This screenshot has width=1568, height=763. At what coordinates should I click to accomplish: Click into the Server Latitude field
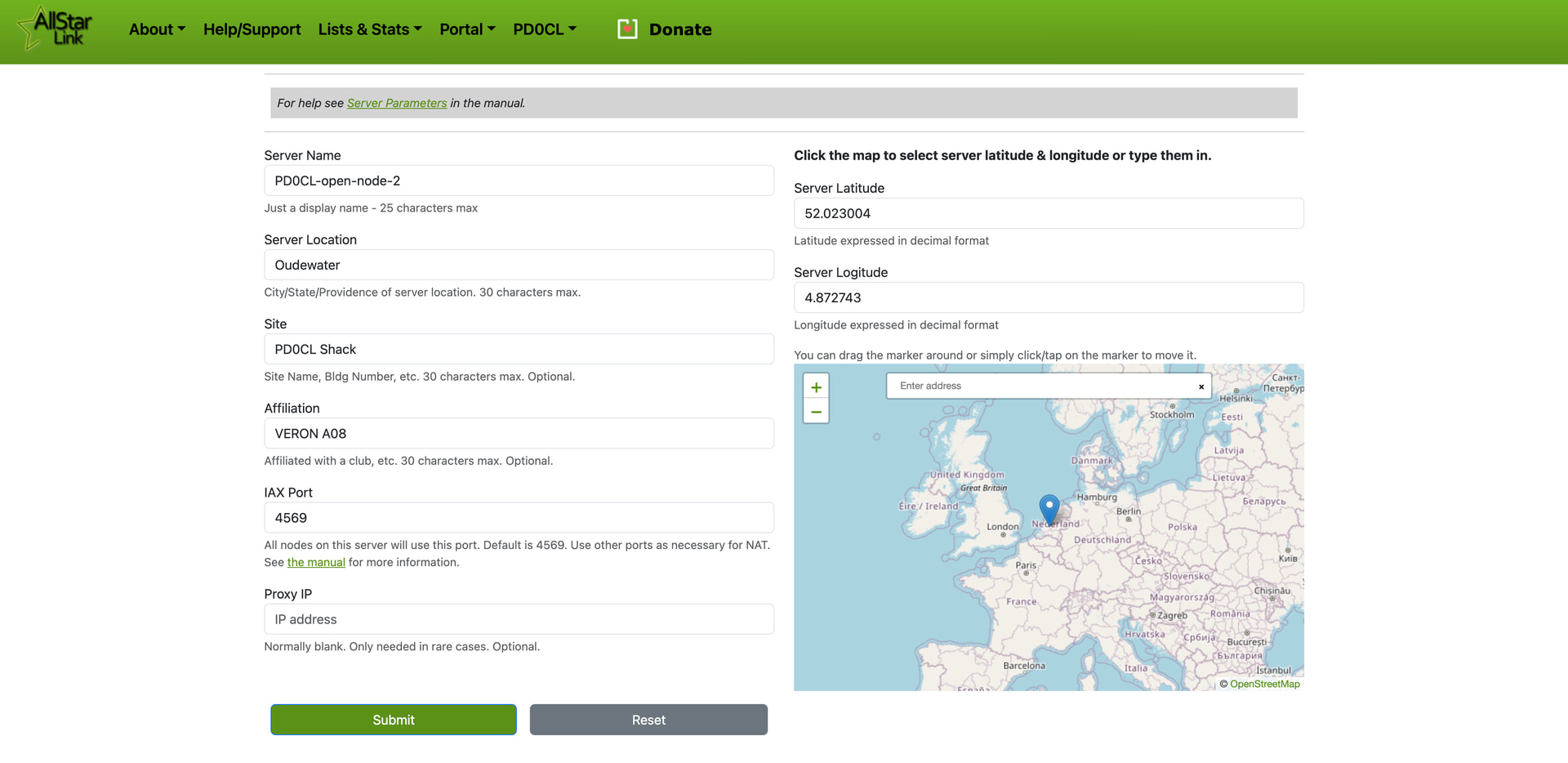pyautogui.click(x=1048, y=213)
